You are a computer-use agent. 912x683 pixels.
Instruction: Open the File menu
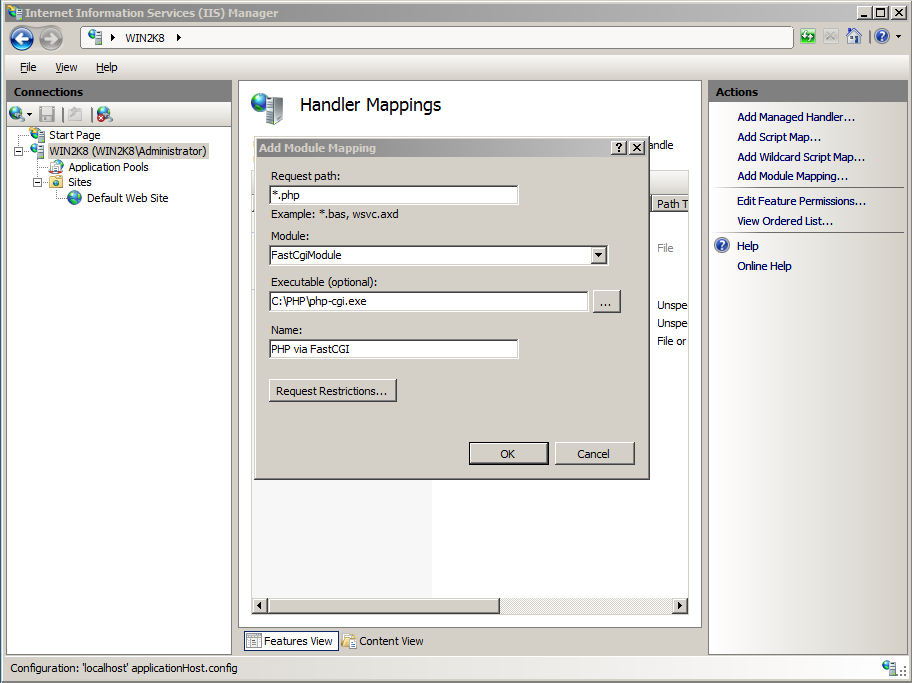coord(28,67)
